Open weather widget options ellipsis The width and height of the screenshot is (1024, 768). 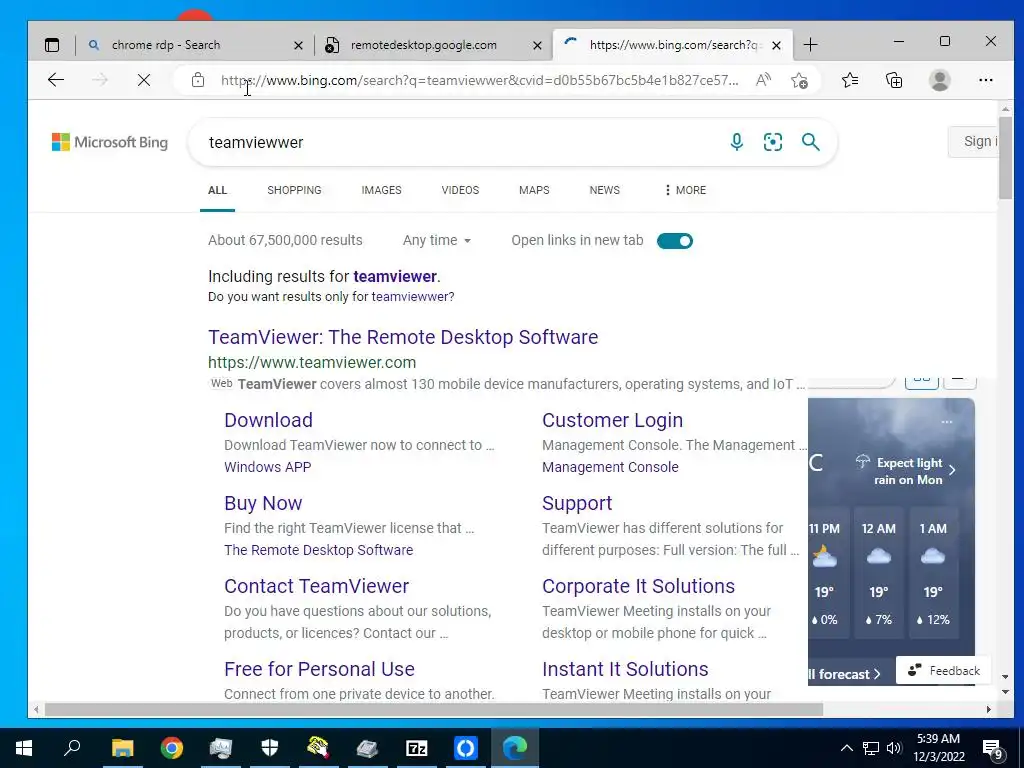coord(946,422)
